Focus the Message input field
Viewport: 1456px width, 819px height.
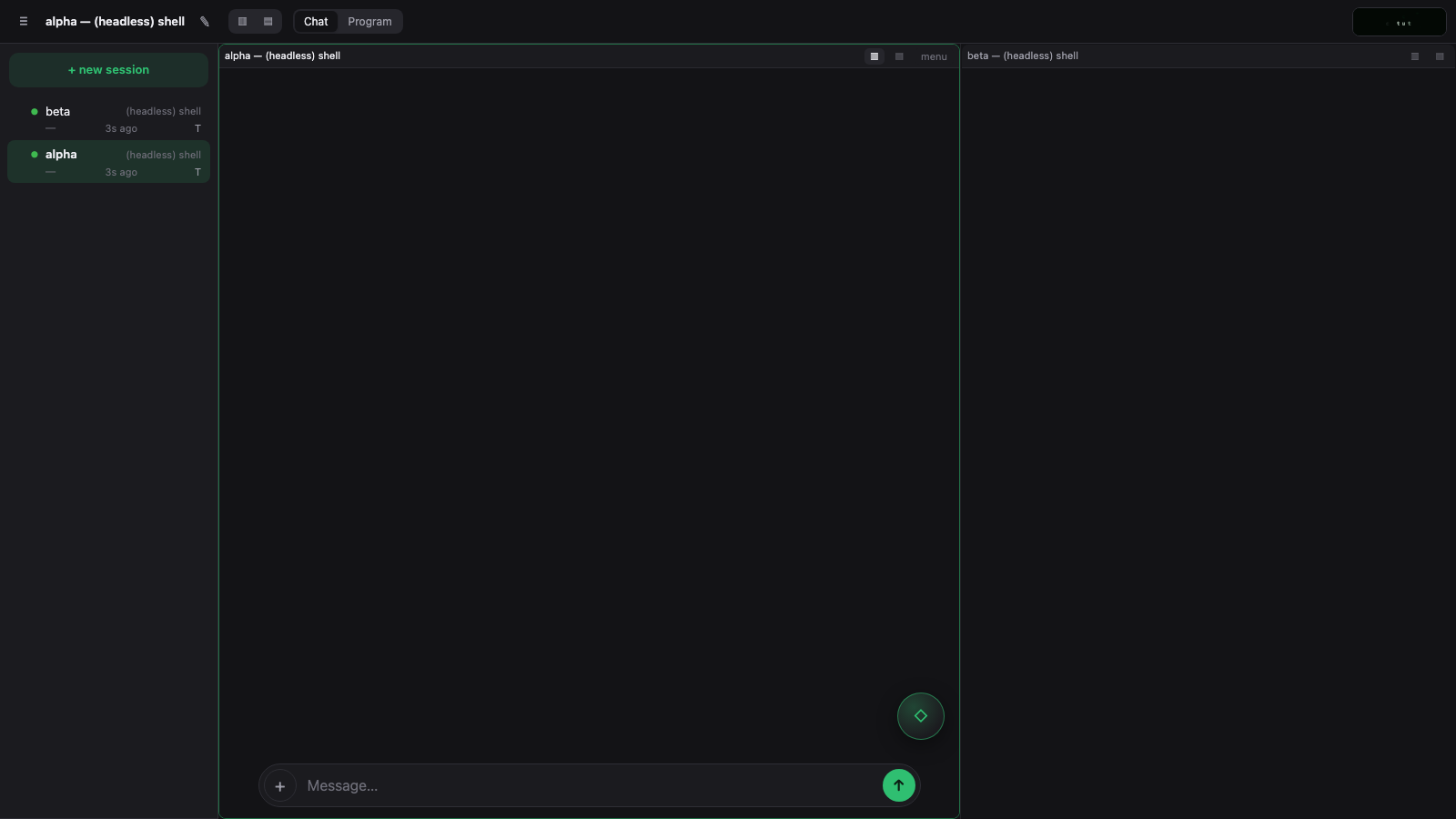pos(589,785)
